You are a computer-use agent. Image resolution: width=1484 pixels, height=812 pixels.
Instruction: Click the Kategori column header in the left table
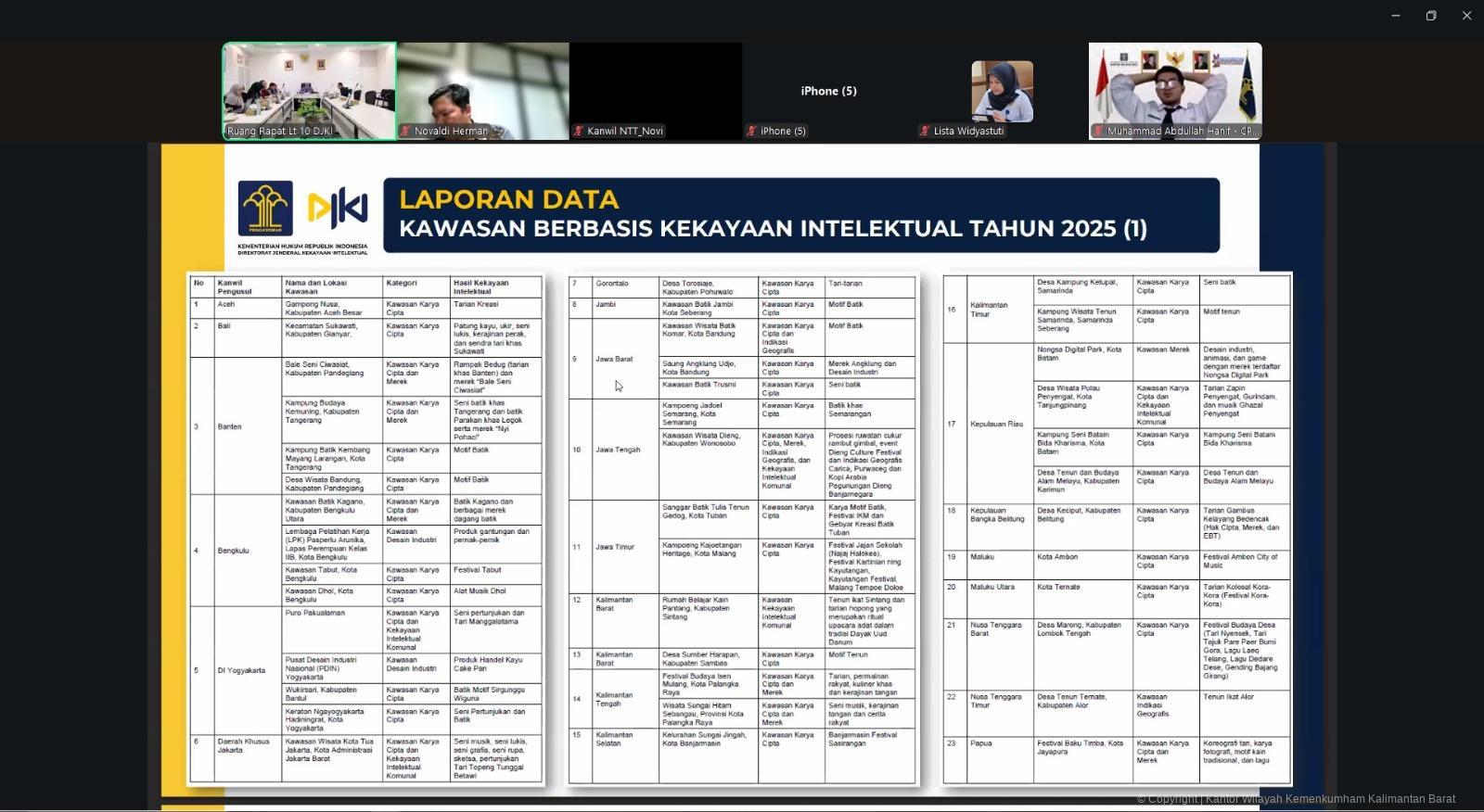tap(402, 284)
